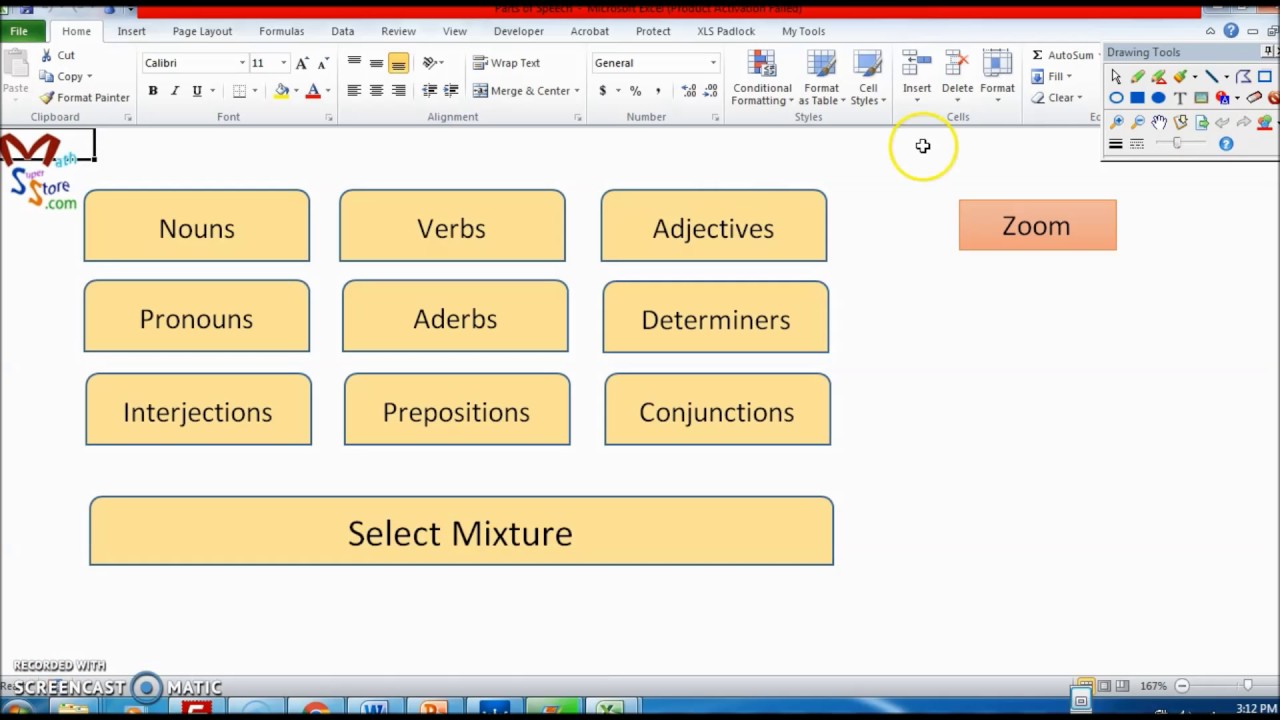Select the eraser tool

click(1254, 98)
